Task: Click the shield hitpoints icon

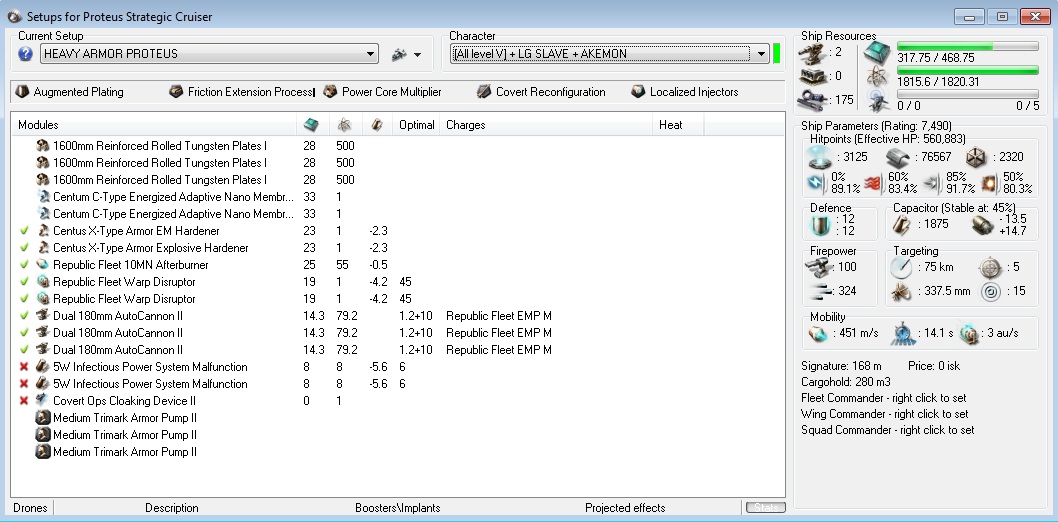Action: click(819, 156)
